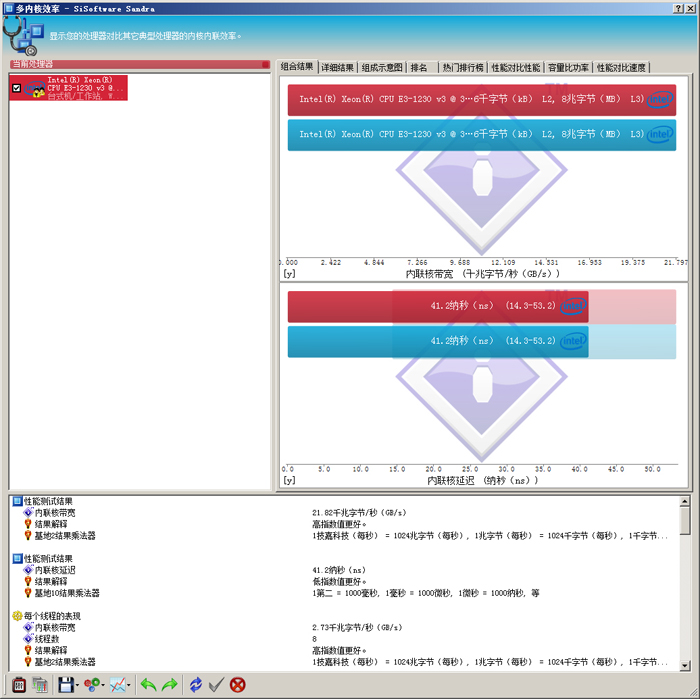Image resolution: width=700 pixels, height=699 pixels.
Task: Open the save icon dropdown arrow
Action: [77, 685]
